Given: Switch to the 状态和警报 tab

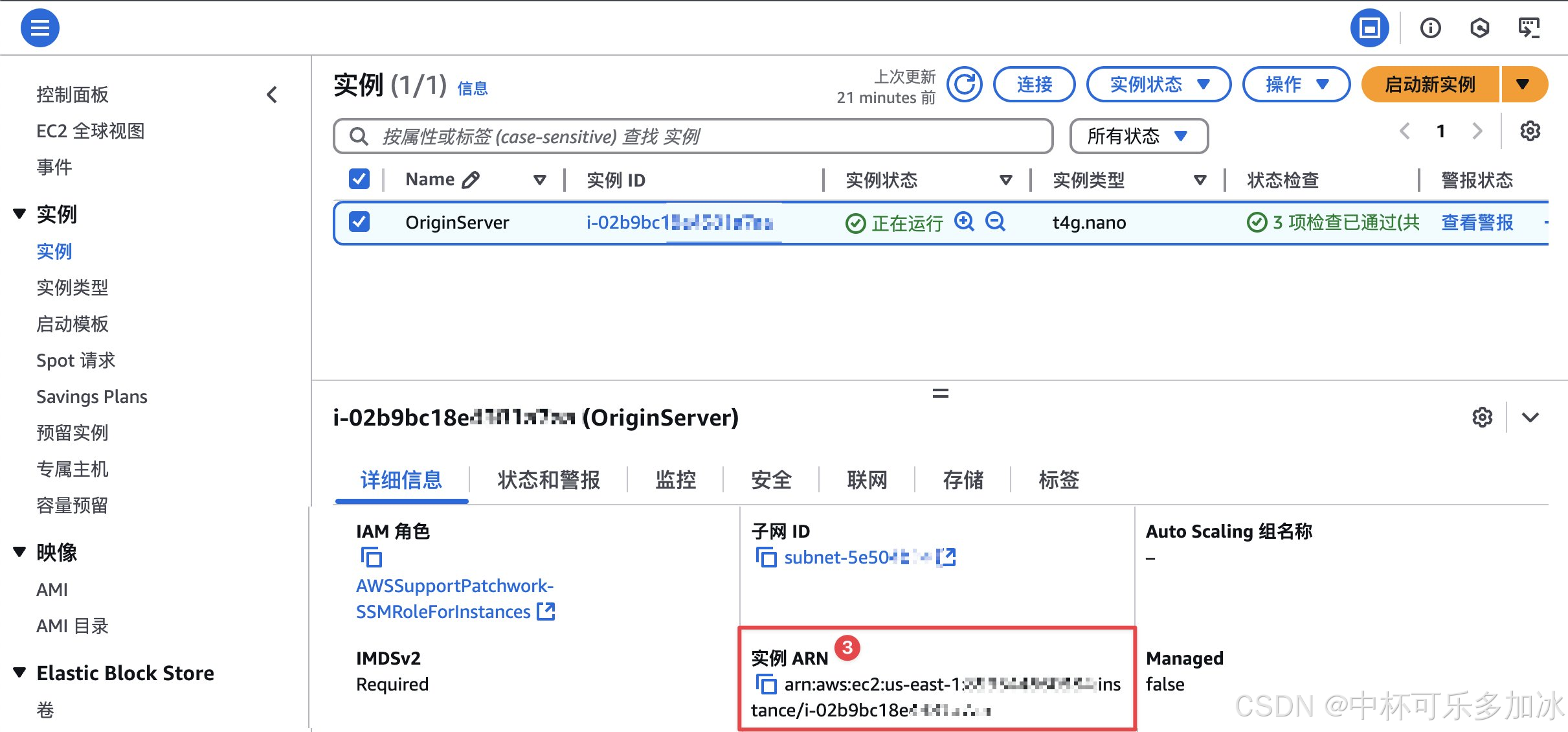Looking at the screenshot, I should [548, 480].
